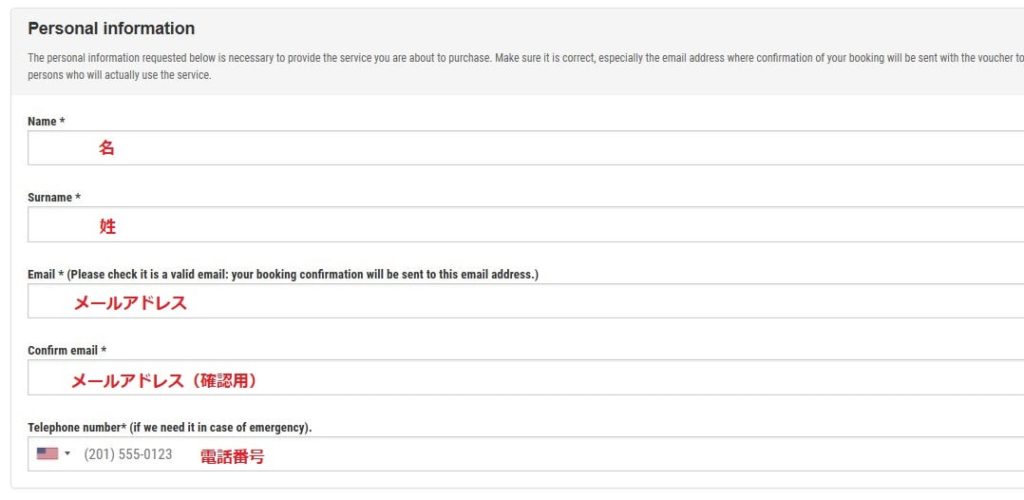
Task: Click the red メールアドレス annotation in Email field
Action: (x=130, y=303)
